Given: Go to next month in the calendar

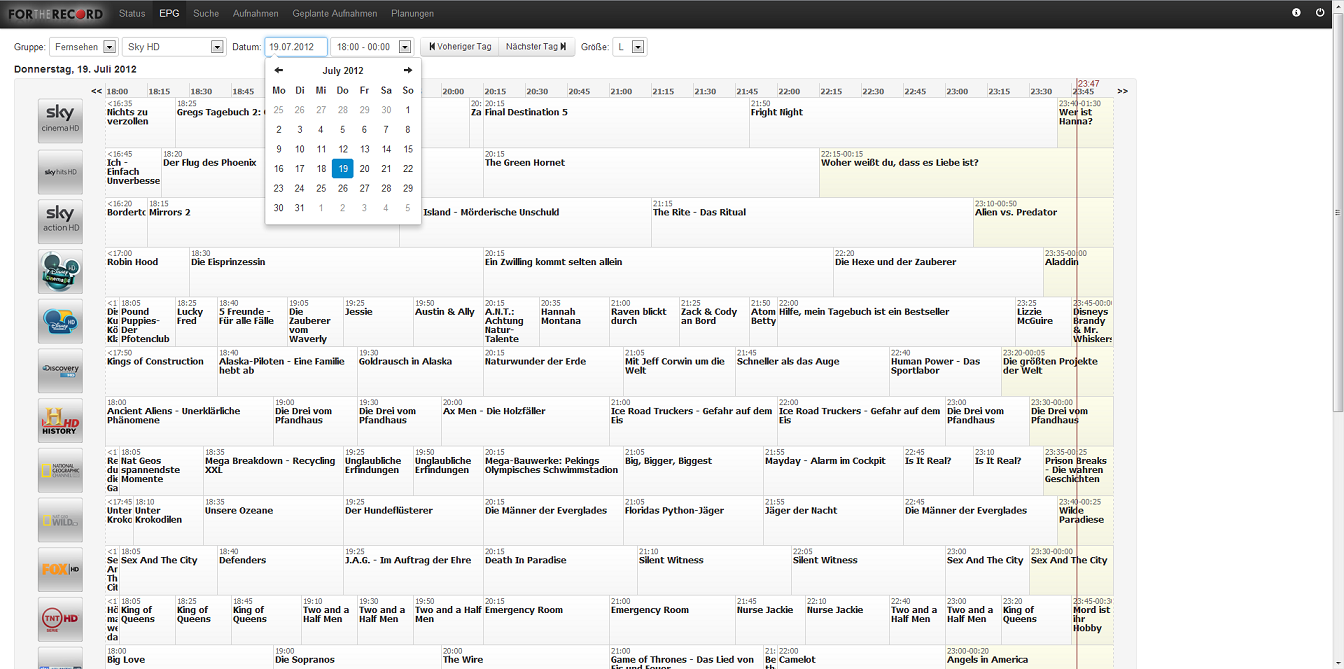Looking at the screenshot, I should tap(408, 71).
